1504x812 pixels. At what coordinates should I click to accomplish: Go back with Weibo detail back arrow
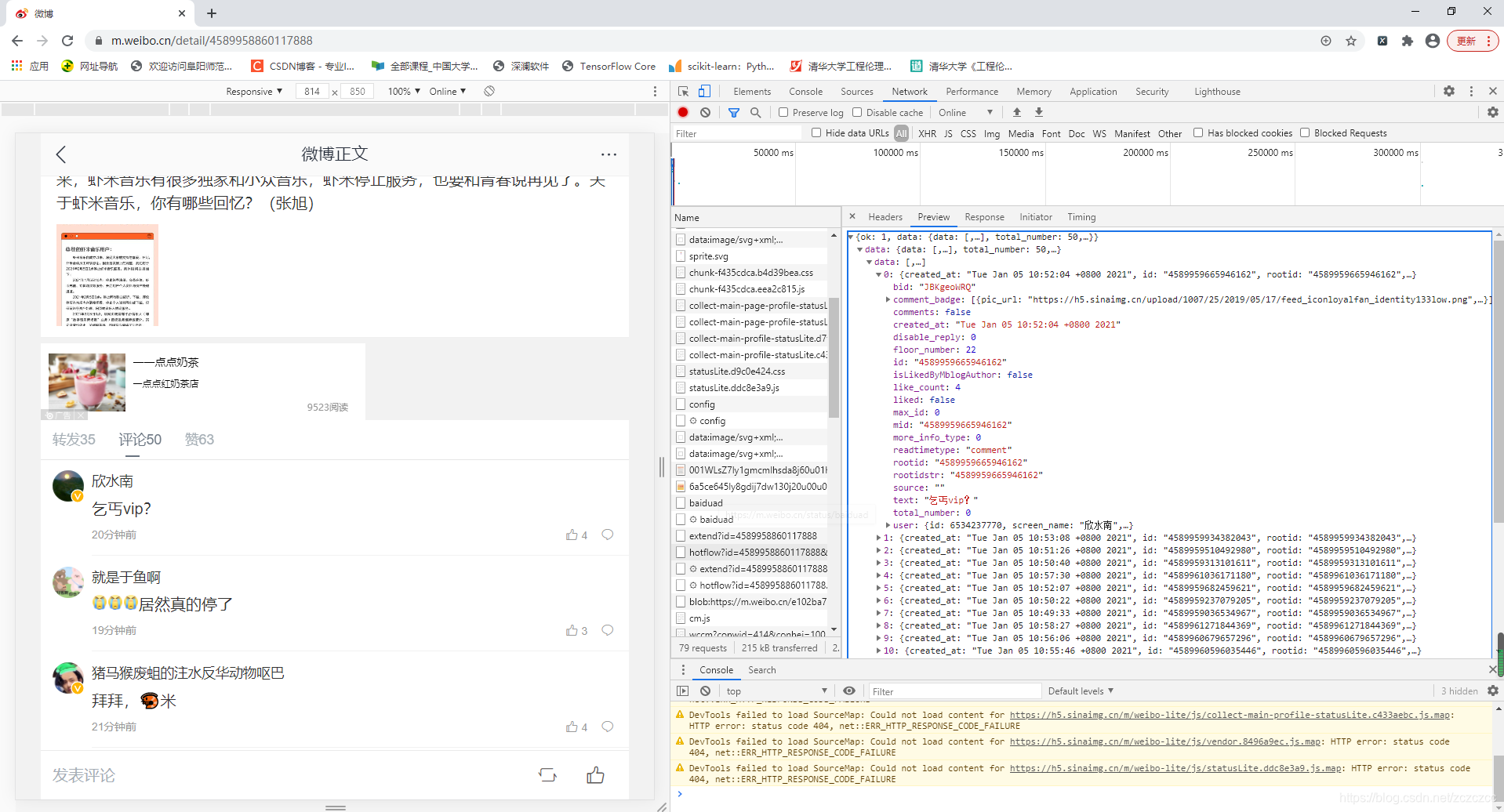click(x=61, y=154)
